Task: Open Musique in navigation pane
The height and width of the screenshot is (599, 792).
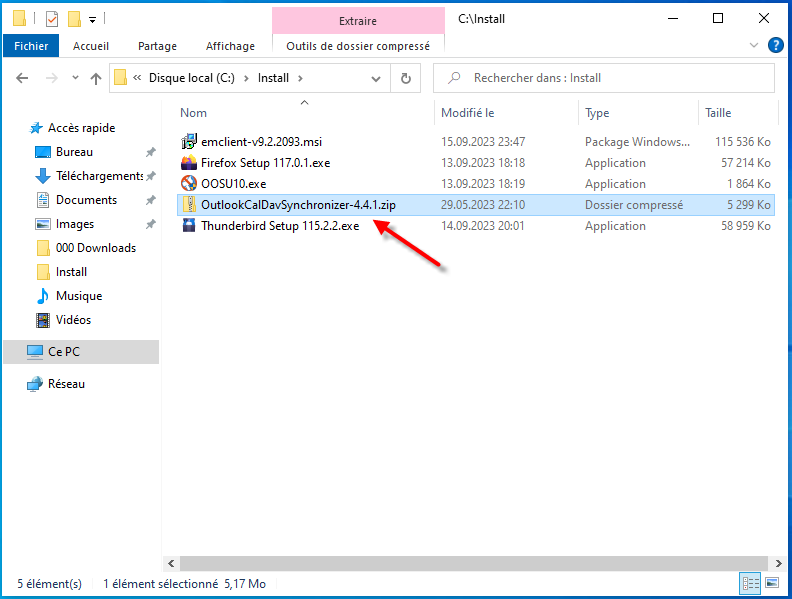Action: [x=79, y=296]
